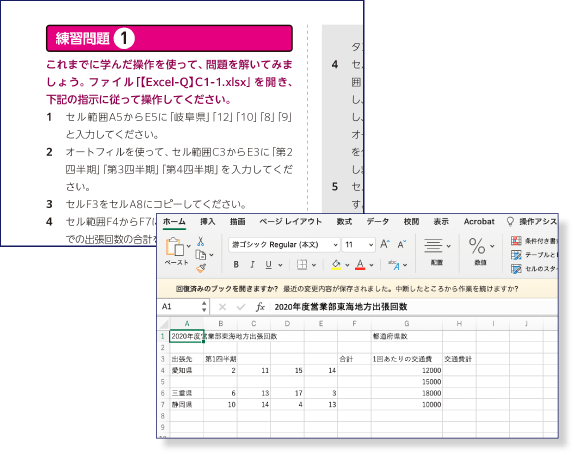Click conditional formatting icon
575x455 pixels.
tap(516, 241)
